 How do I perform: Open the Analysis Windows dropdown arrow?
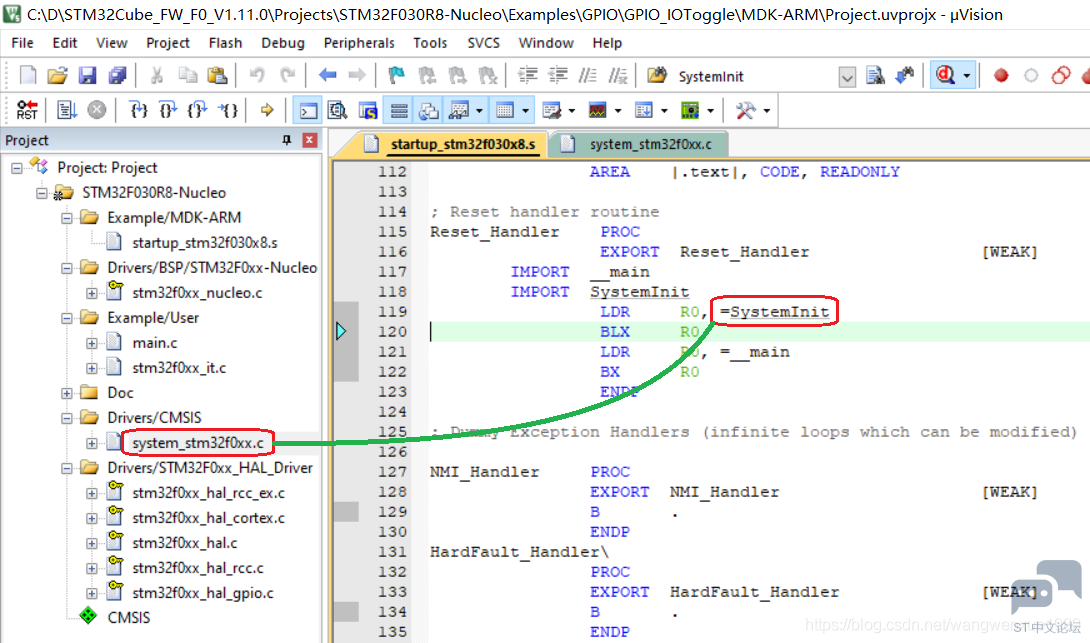click(618, 111)
